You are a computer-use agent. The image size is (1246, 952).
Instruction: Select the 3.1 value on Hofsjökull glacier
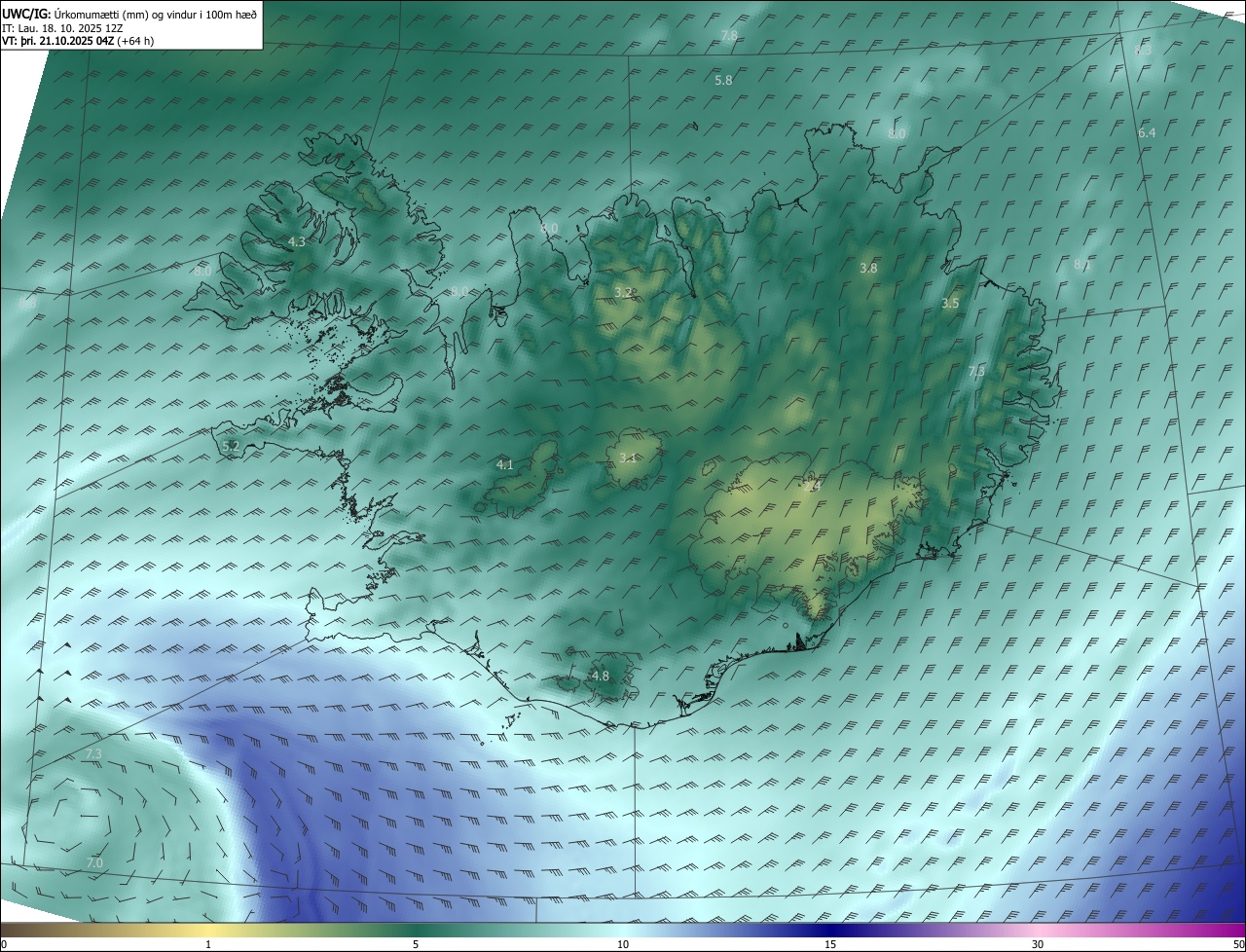pos(628,458)
